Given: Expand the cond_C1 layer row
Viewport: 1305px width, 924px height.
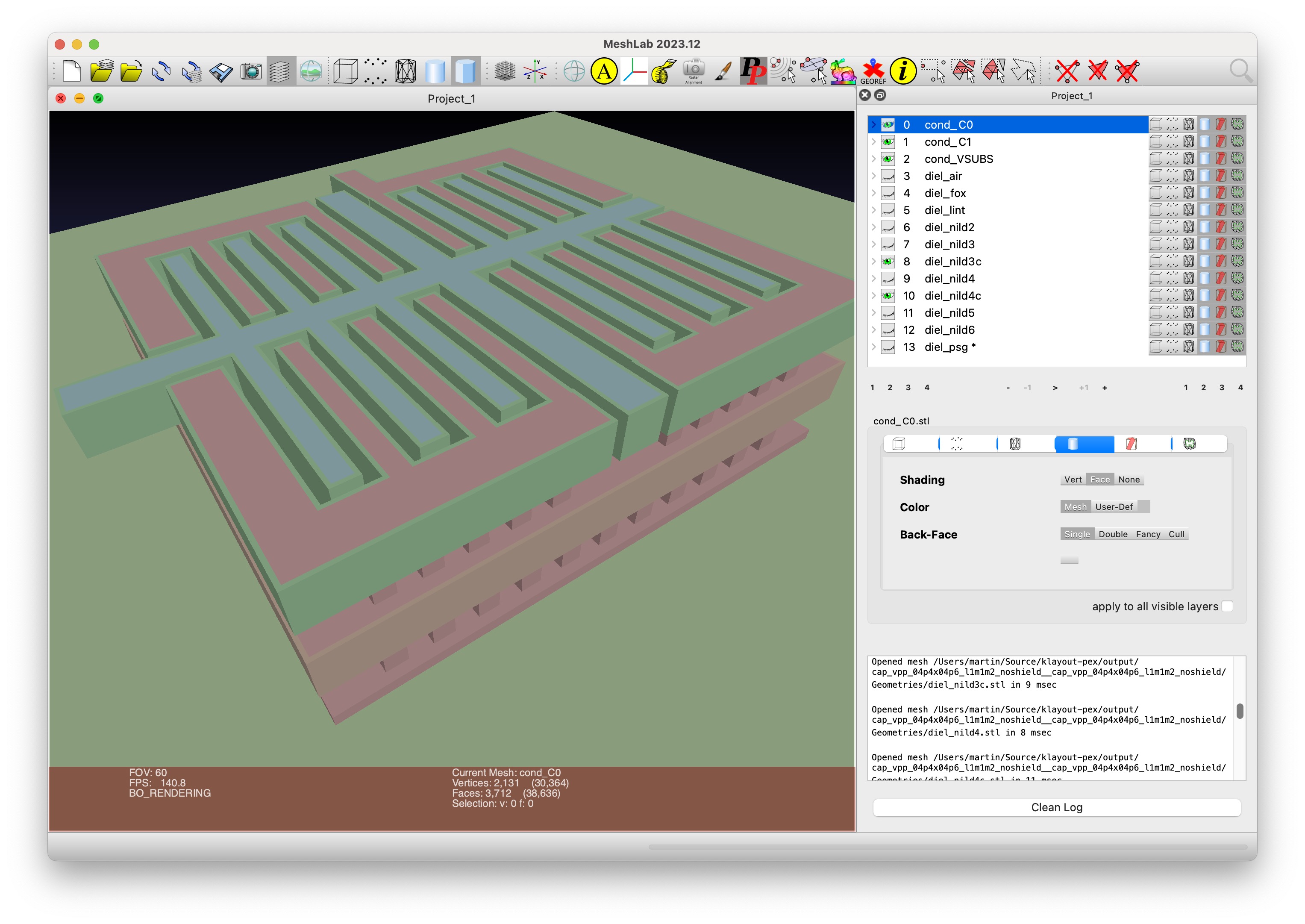Looking at the screenshot, I should pyautogui.click(x=874, y=141).
